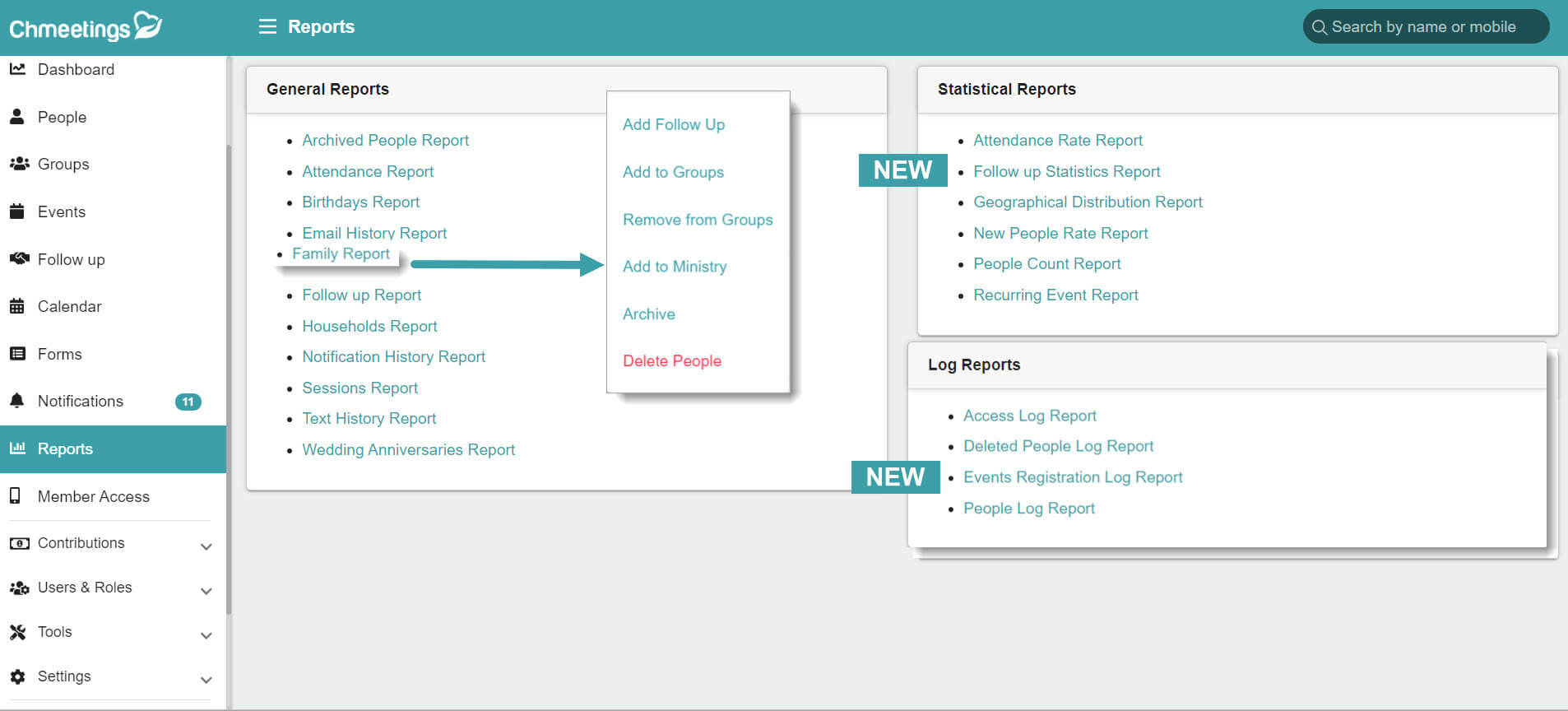
Task: Click the Tools wrench icon
Action: point(17,632)
